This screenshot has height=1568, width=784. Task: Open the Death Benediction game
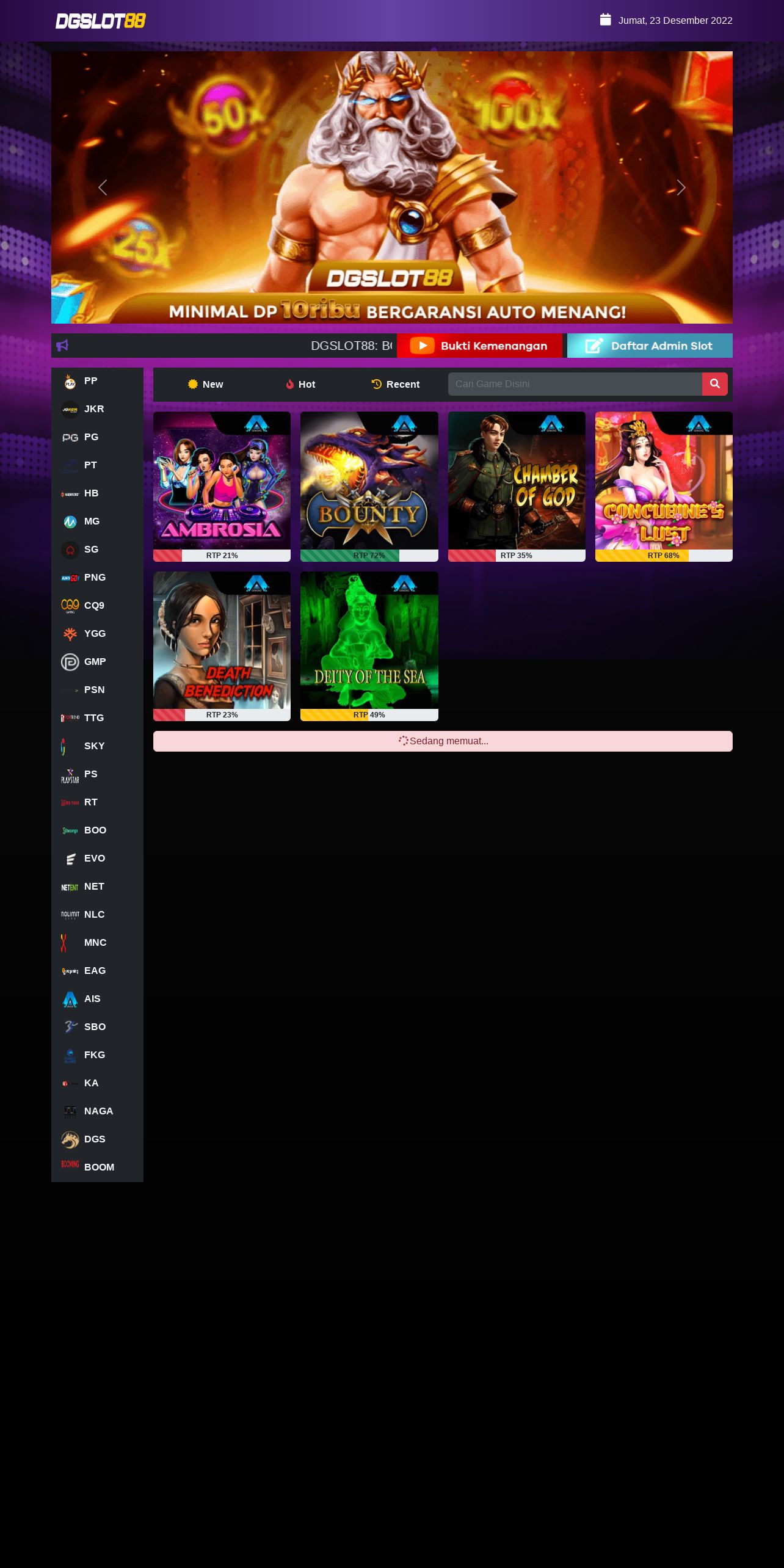(222, 641)
